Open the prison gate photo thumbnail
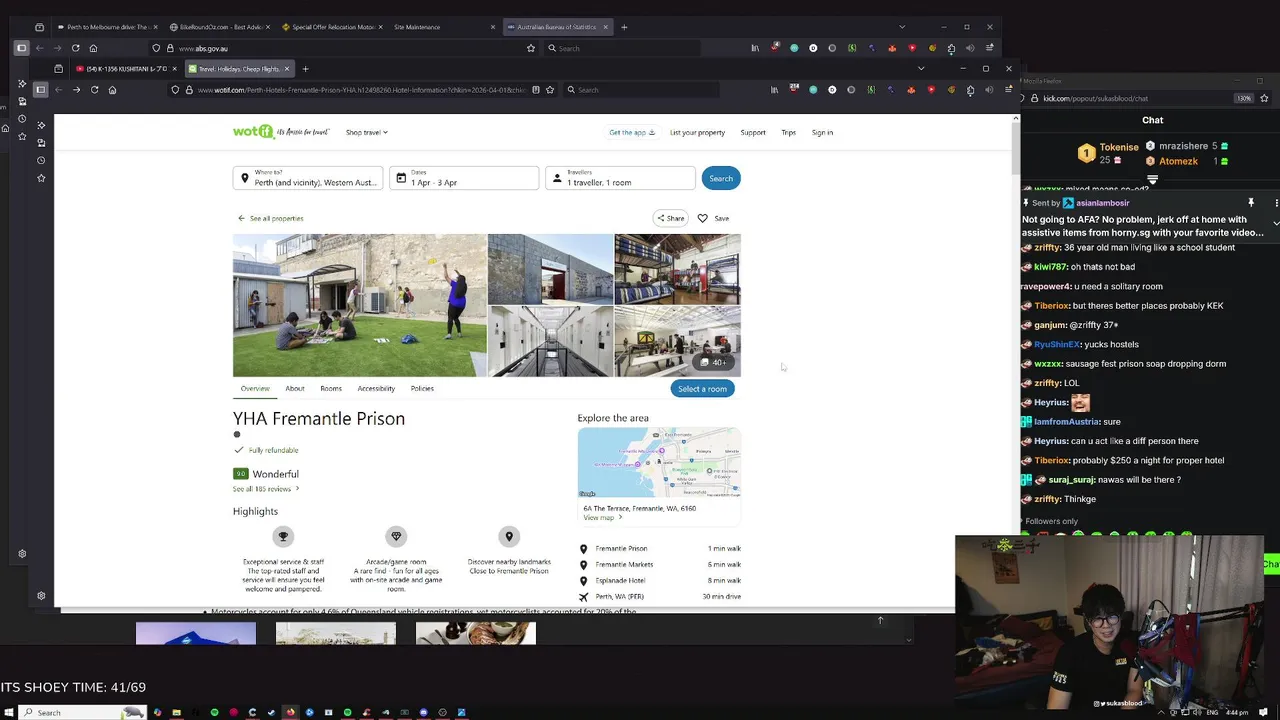1280x720 pixels. [x=550, y=269]
